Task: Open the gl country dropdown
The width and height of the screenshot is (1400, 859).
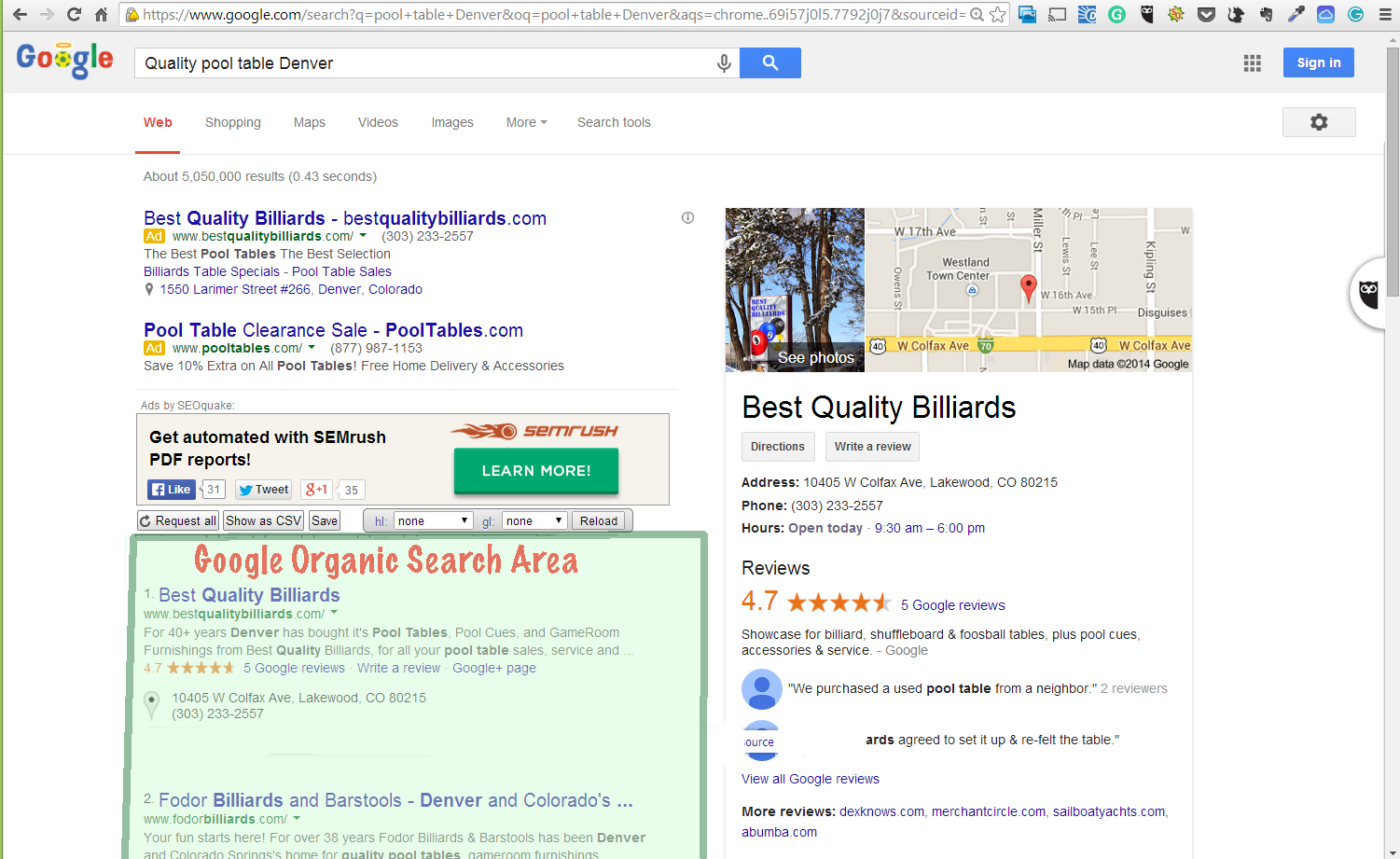Action: click(534, 520)
